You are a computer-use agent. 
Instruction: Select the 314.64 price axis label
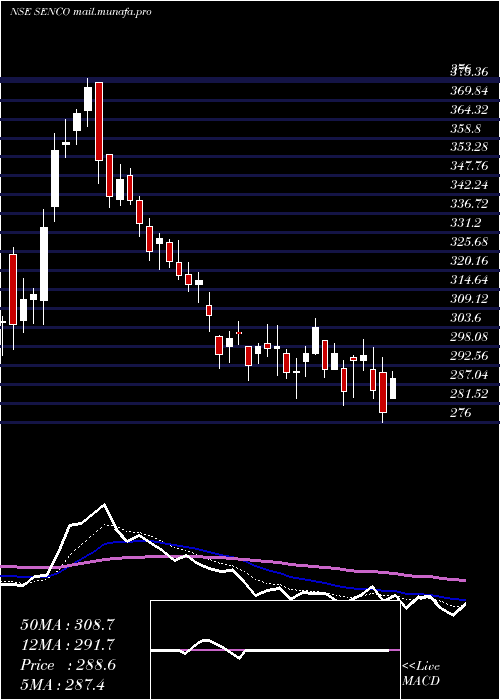[469, 280]
